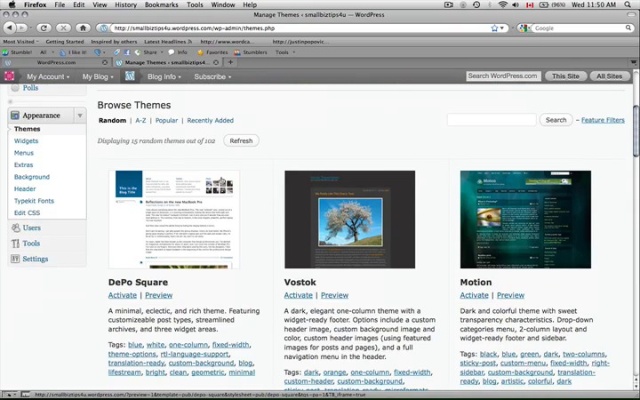Click the Settings icon in the sidebar
Viewport: 640px width, 400px height.
point(16,259)
